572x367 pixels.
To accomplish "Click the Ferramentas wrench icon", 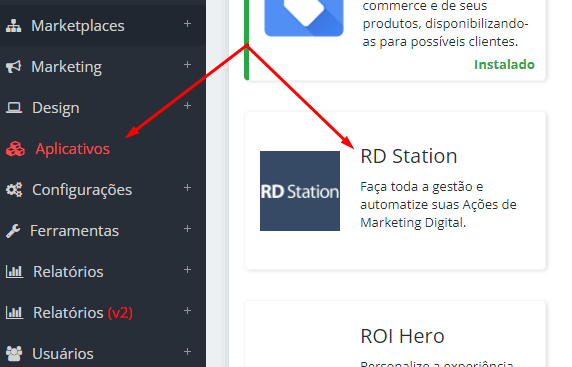I will pyautogui.click(x=13, y=231).
